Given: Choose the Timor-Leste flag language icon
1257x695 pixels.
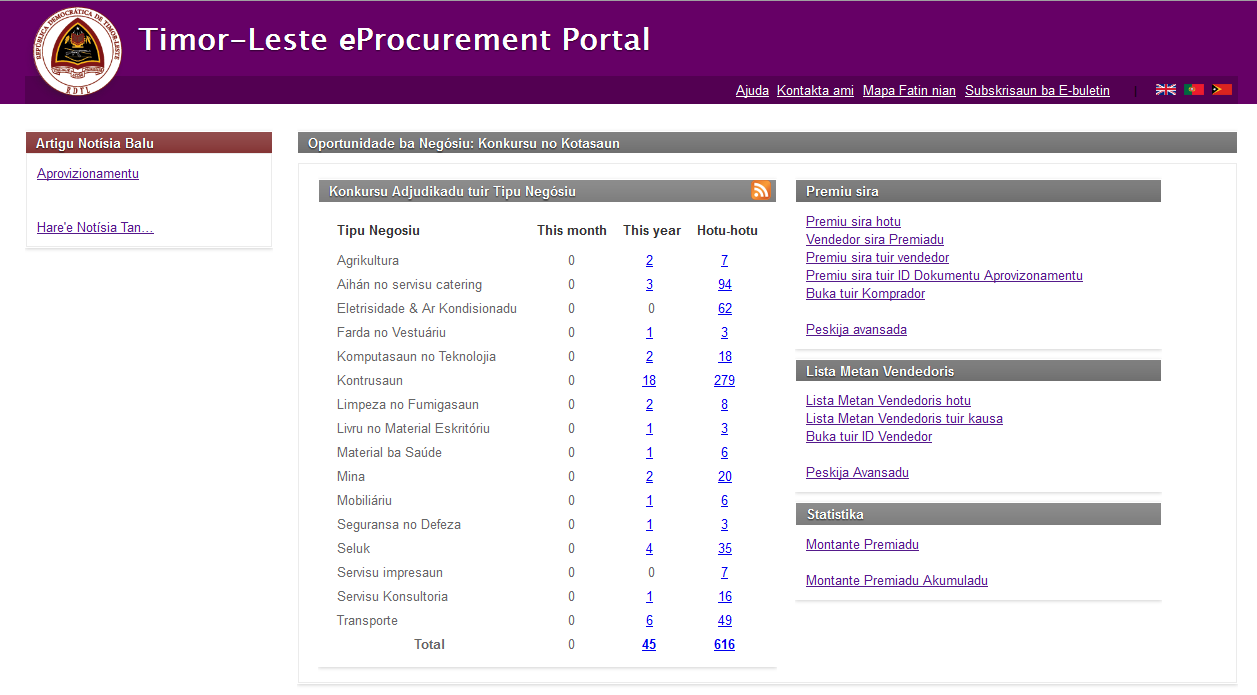Looking at the screenshot, I should pyautogui.click(x=1221, y=90).
